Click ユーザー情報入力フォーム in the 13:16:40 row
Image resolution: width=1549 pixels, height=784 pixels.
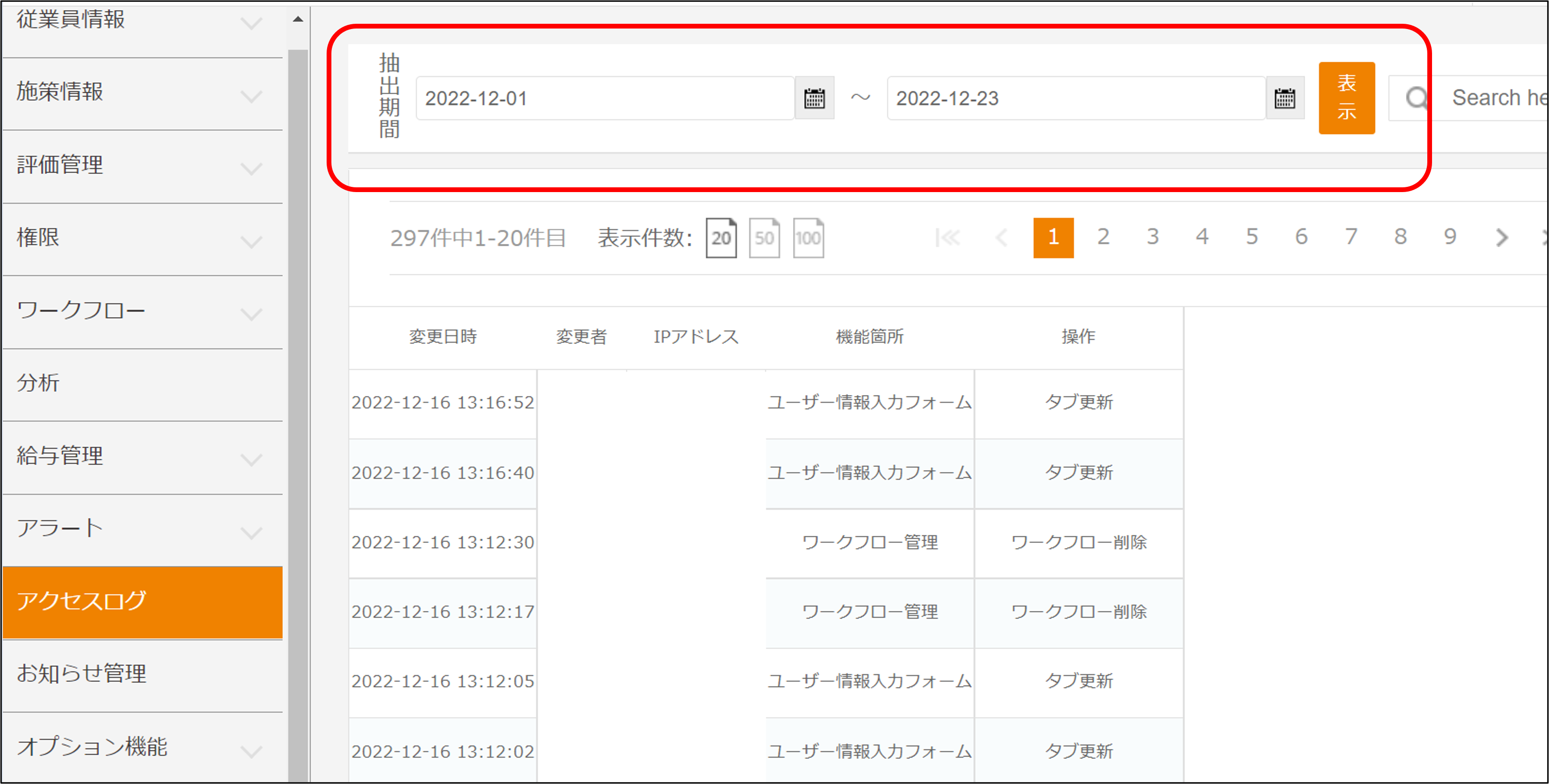(870, 473)
